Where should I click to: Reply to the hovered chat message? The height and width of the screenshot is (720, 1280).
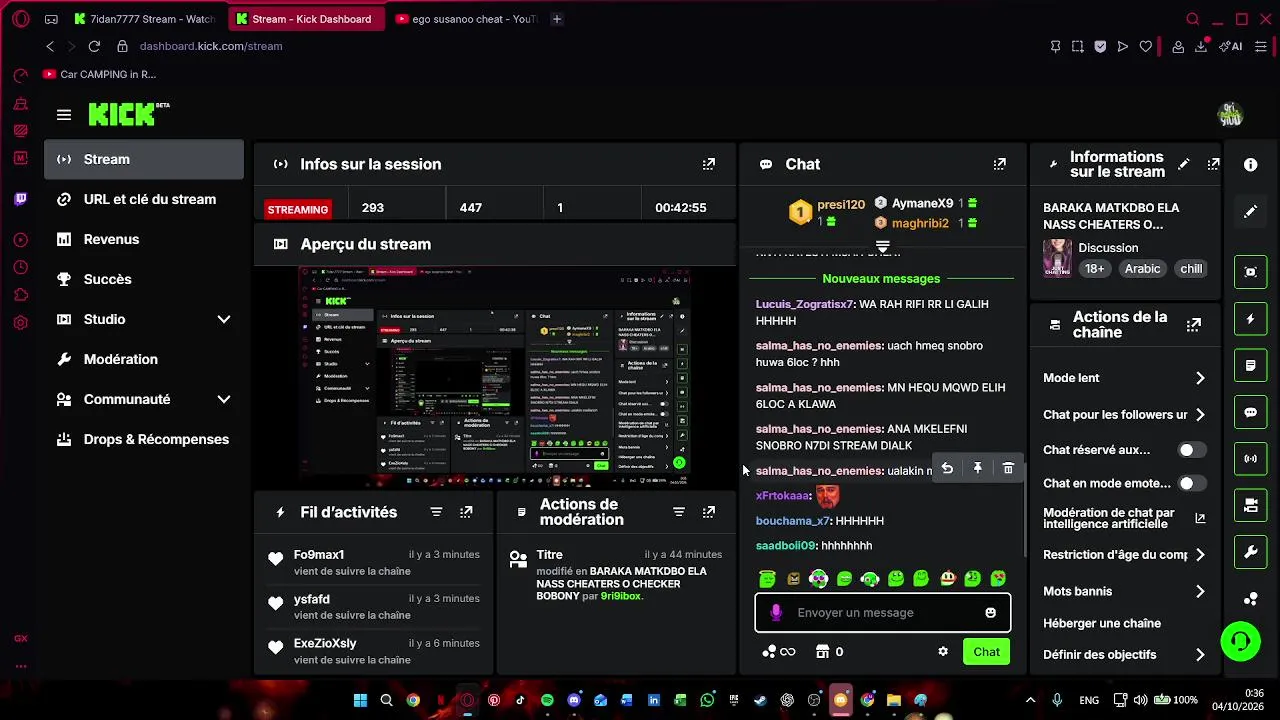(x=947, y=468)
